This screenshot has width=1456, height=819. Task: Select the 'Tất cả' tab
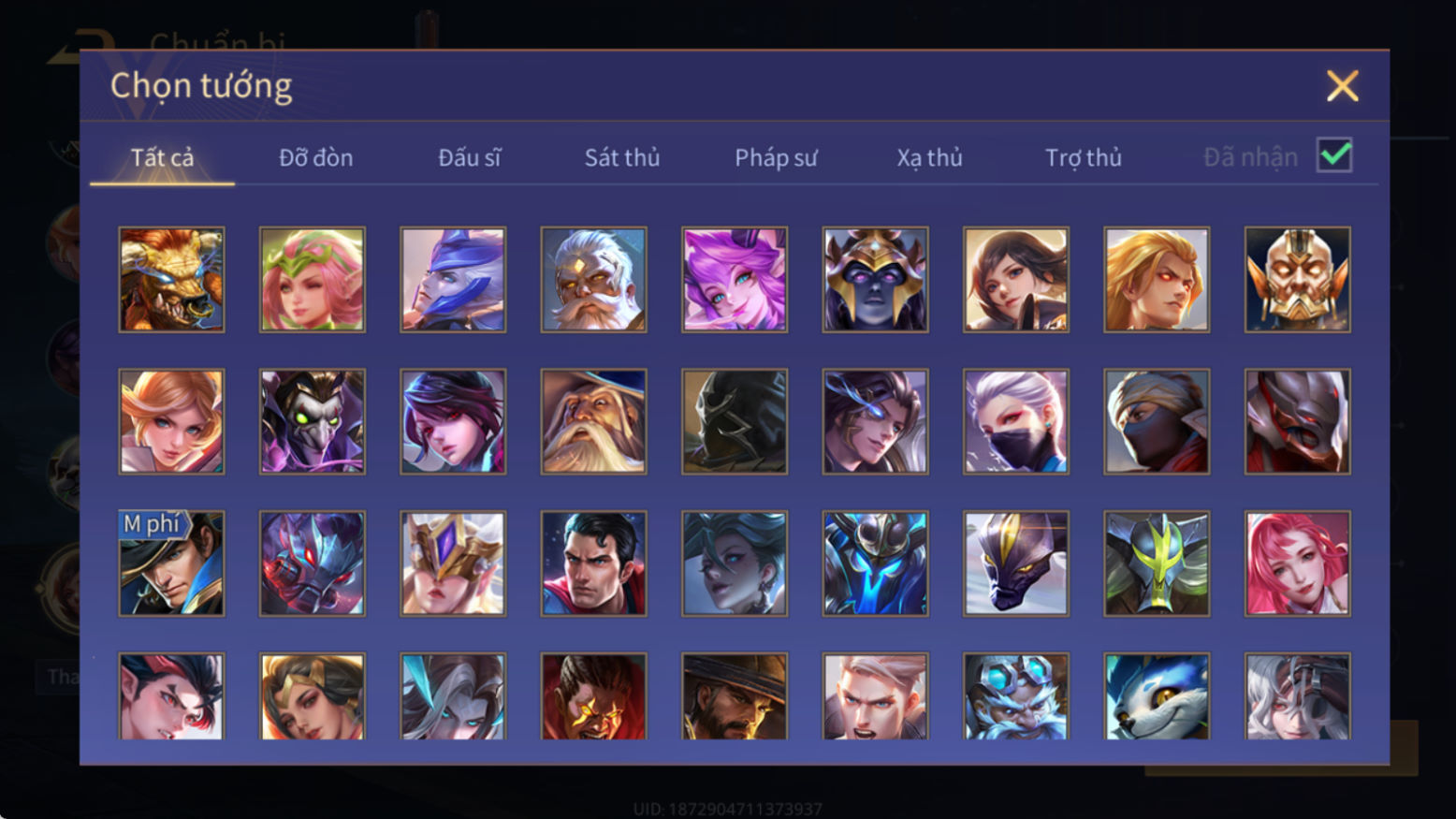pyautogui.click(x=162, y=157)
